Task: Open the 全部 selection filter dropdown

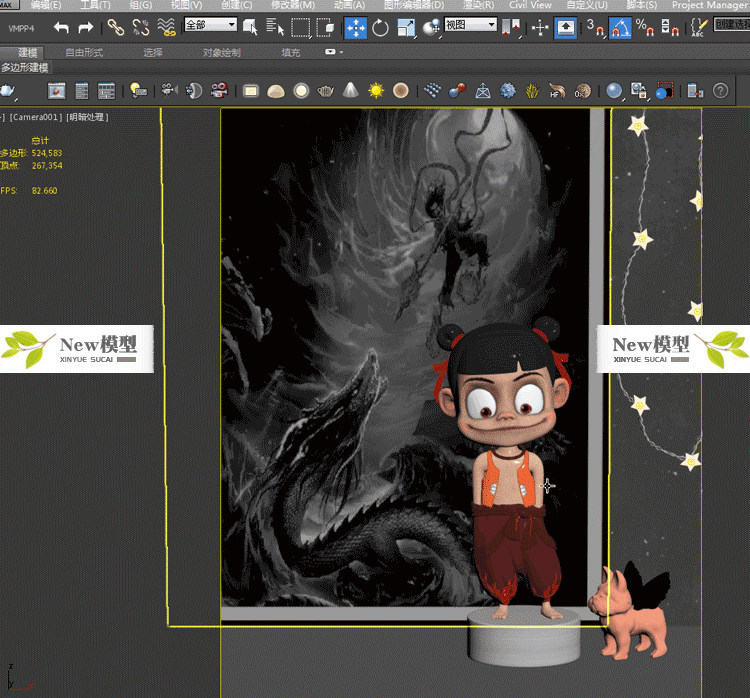Action: pyautogui.click(x=210, y=25)
